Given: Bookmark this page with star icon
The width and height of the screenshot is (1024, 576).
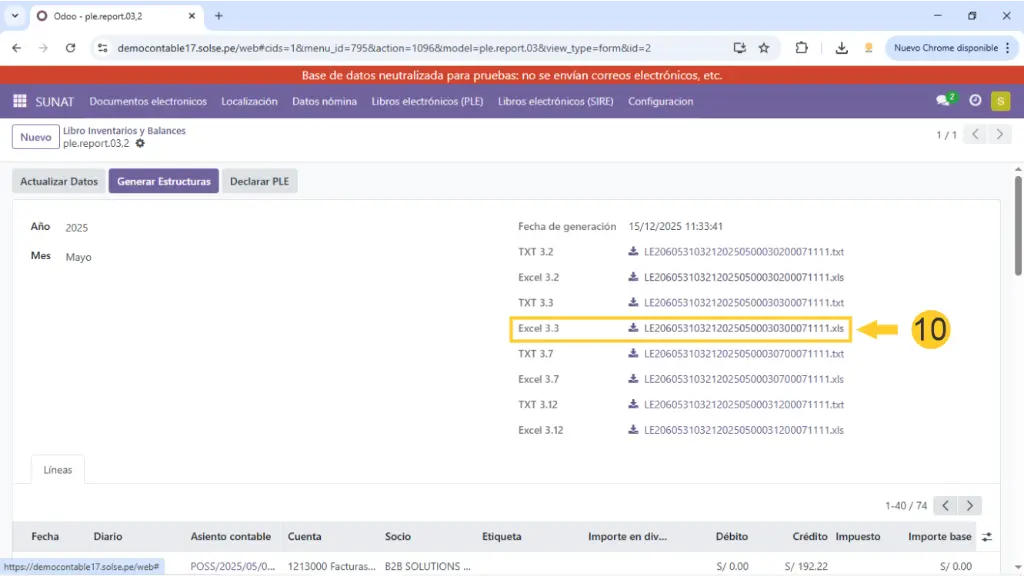Looking at the screenshot, I should pos(764,48).
